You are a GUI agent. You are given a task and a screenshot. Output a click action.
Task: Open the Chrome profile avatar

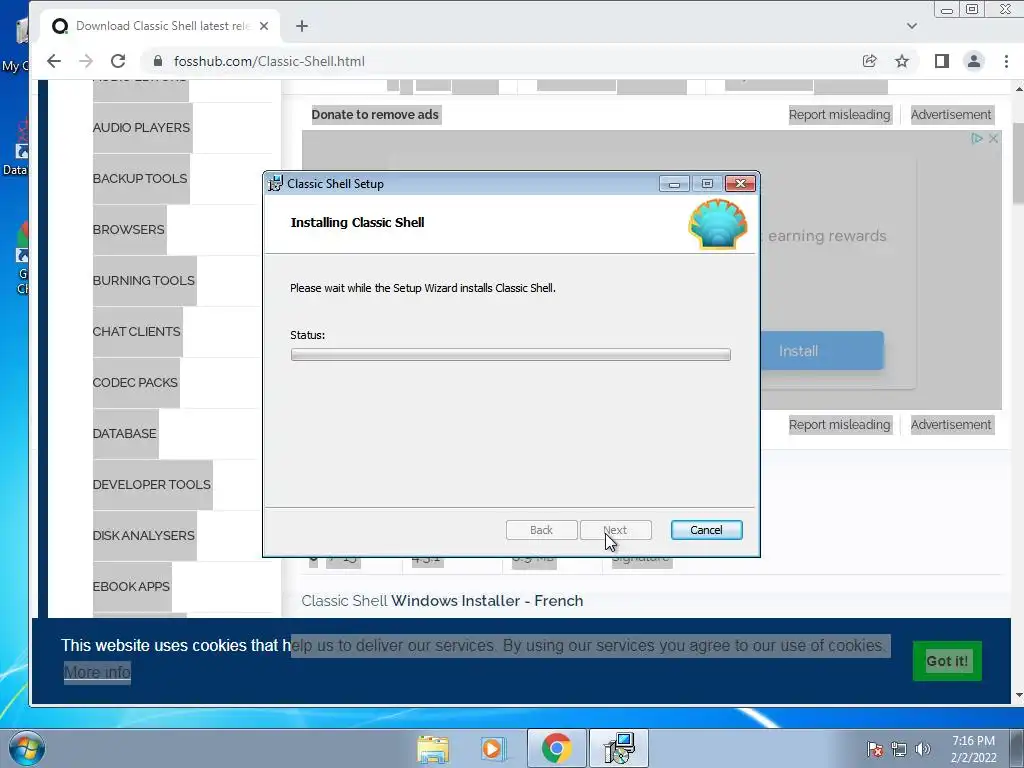(x=974, y=61)
